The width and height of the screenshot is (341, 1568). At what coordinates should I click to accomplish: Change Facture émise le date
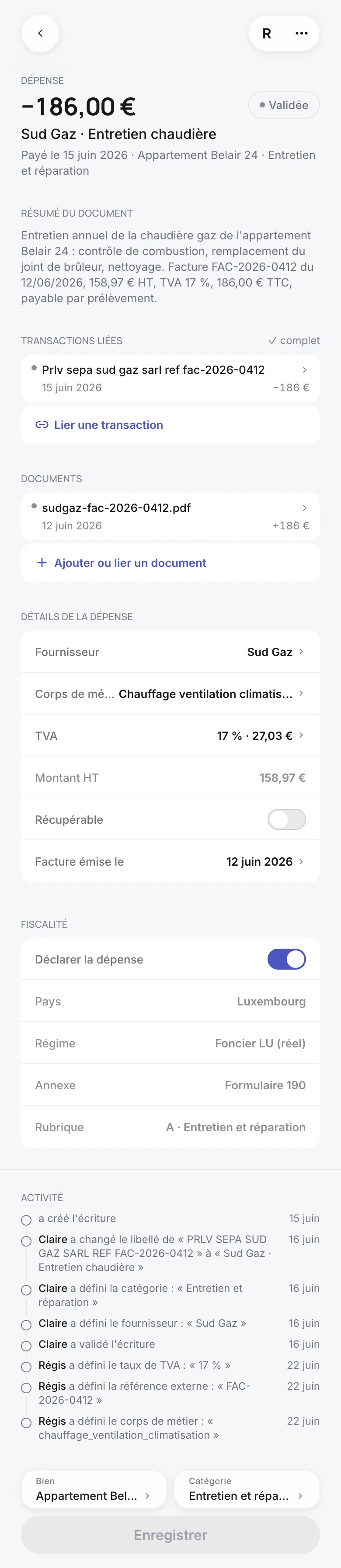tap(170, 862)
